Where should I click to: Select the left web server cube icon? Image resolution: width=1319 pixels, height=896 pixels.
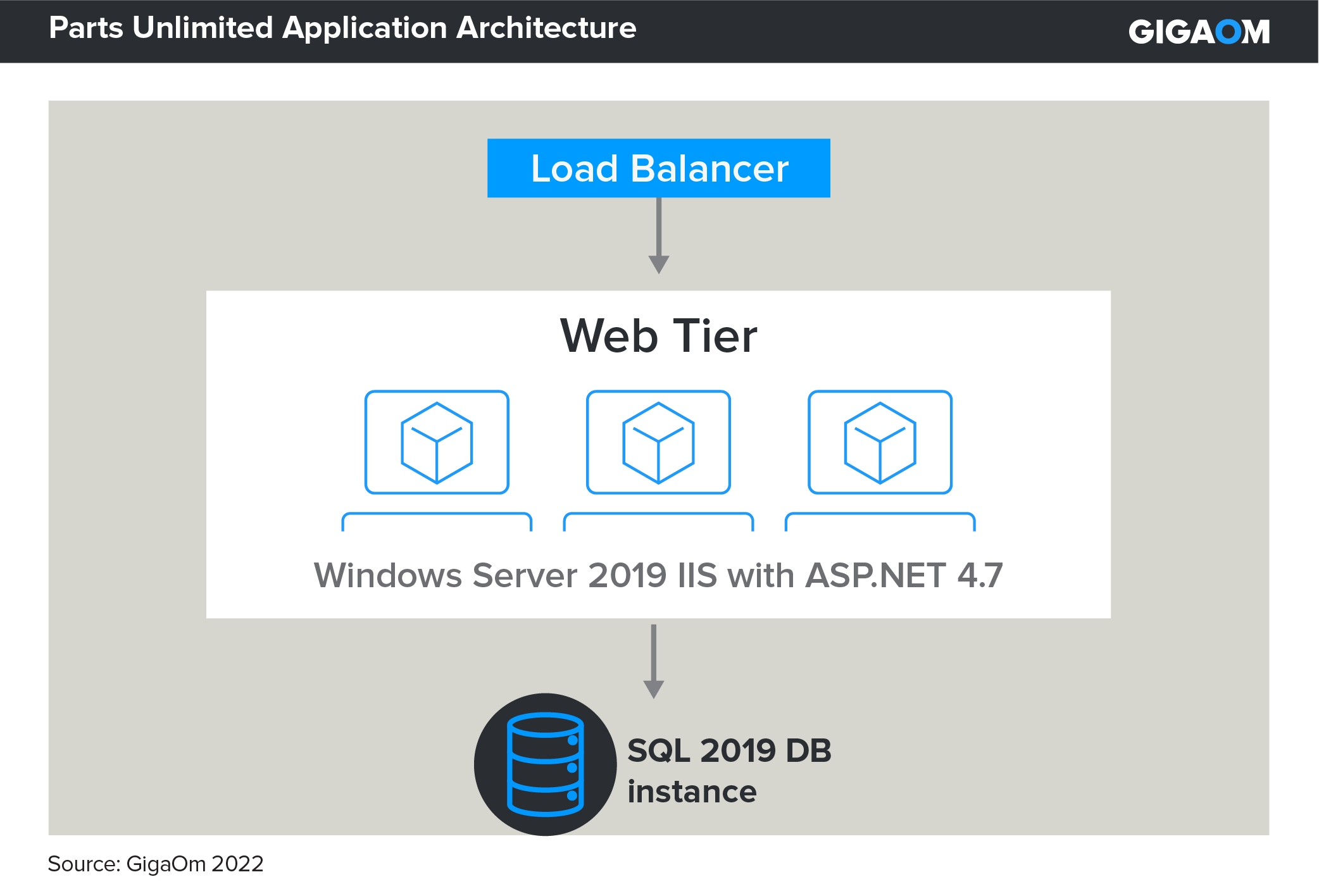(x=437, y=442)
